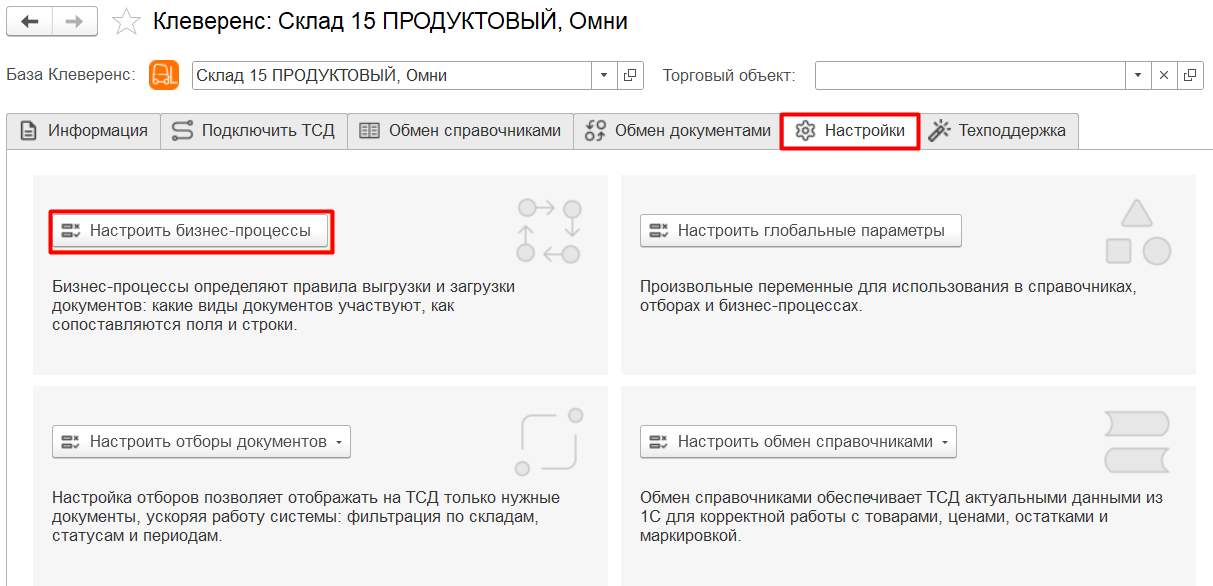
Task: Switch to the Подключить ТСД tab
Action: tap(254, 131)
